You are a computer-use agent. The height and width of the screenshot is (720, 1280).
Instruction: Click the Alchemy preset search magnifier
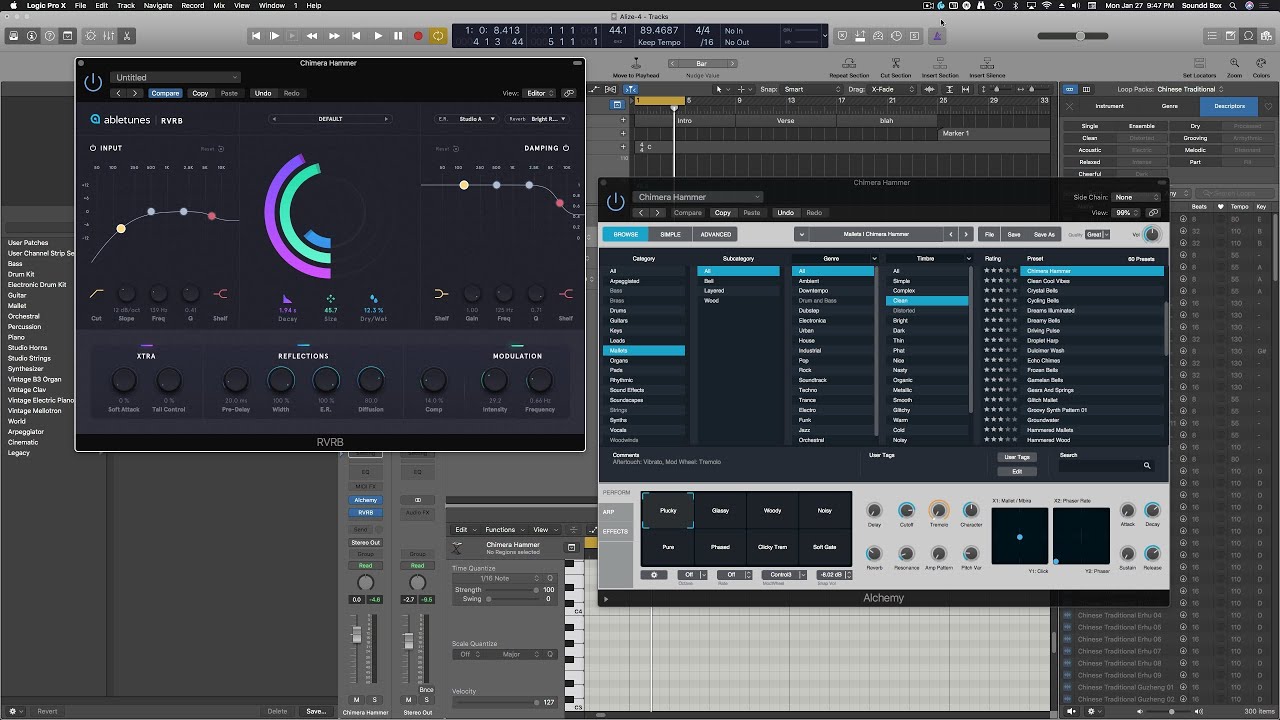click(x=1147, y=466)
